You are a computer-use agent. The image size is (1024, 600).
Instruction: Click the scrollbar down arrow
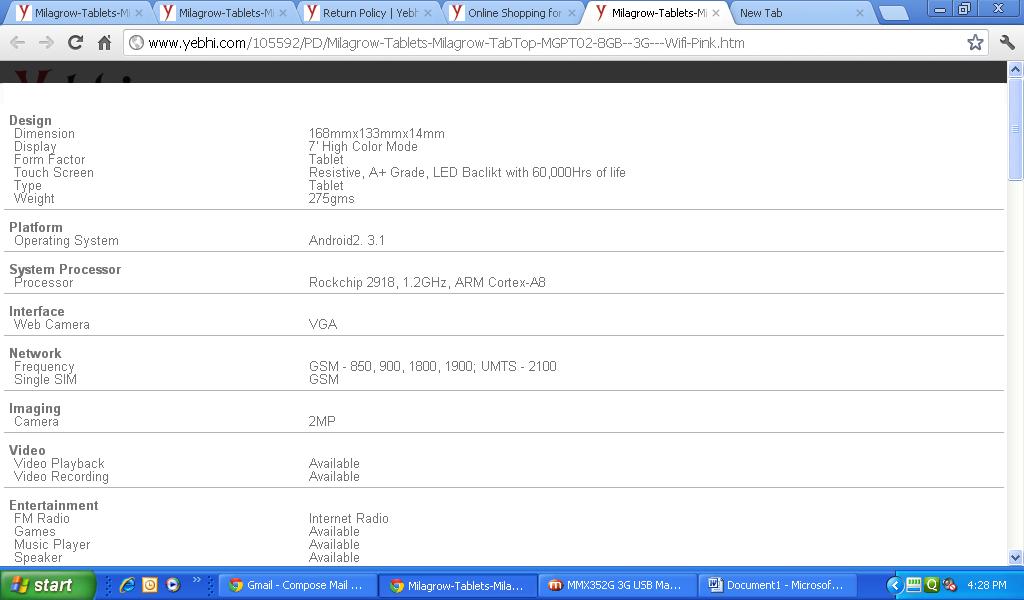point(1015,558)
